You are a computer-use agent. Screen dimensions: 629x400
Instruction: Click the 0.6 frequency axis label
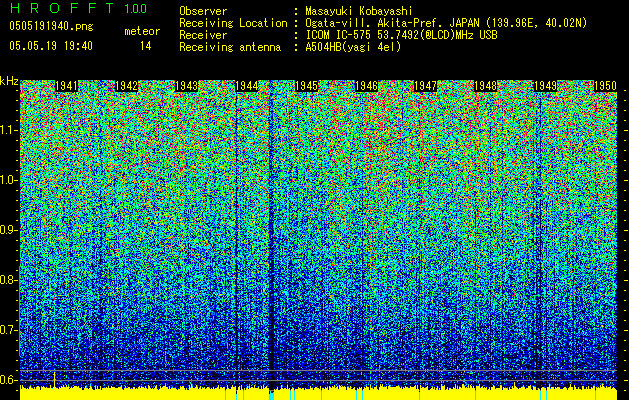point(8,380)
